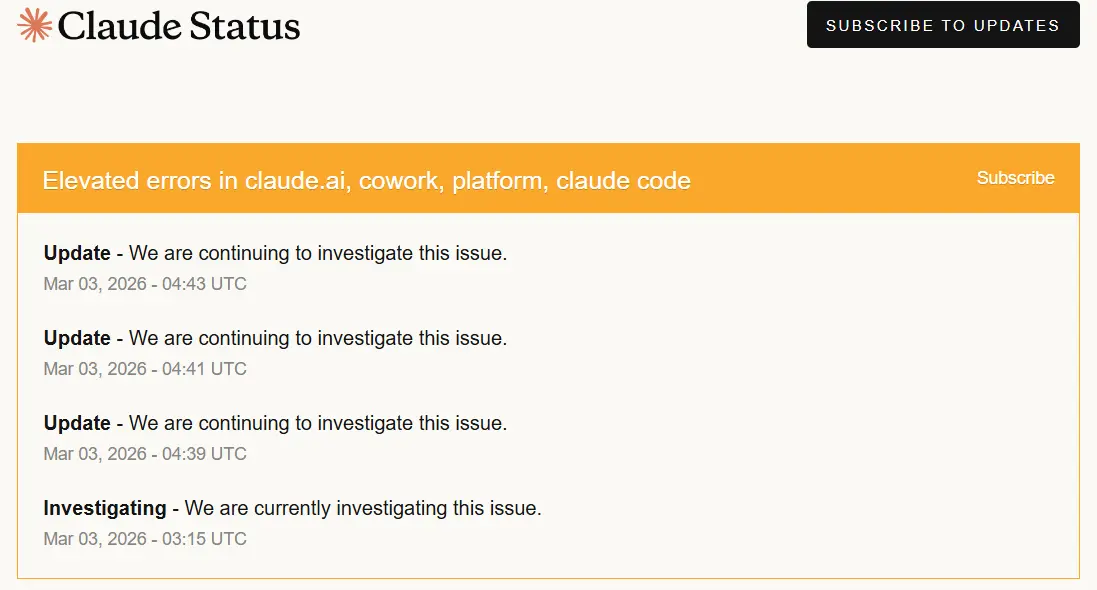Click the Update label above the 04:41 UTC timestamp
1097x590 pixels.
(x=77, y=338)
